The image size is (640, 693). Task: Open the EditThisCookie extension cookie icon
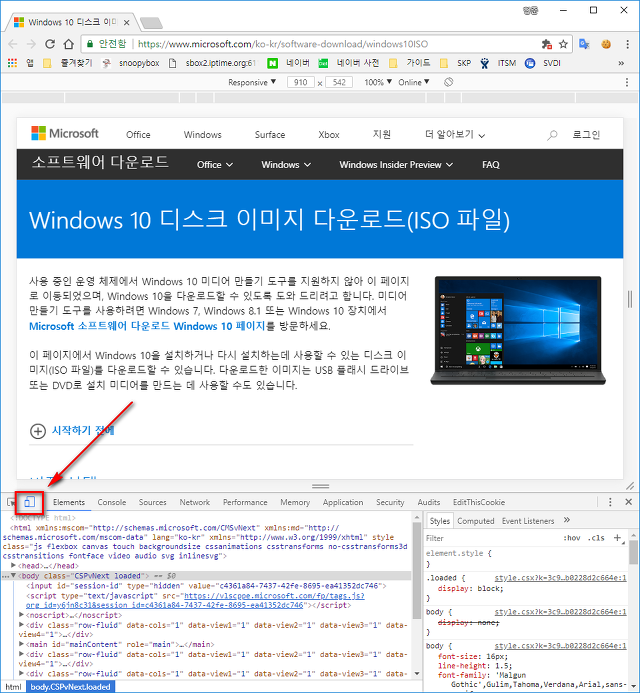606,44
